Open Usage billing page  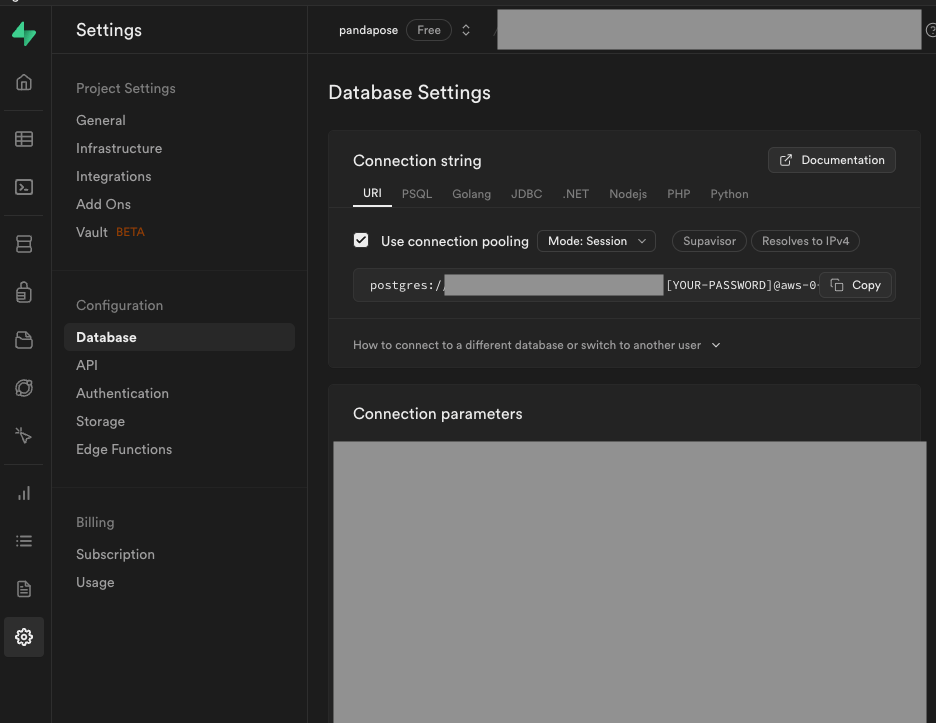pos(95,583)
